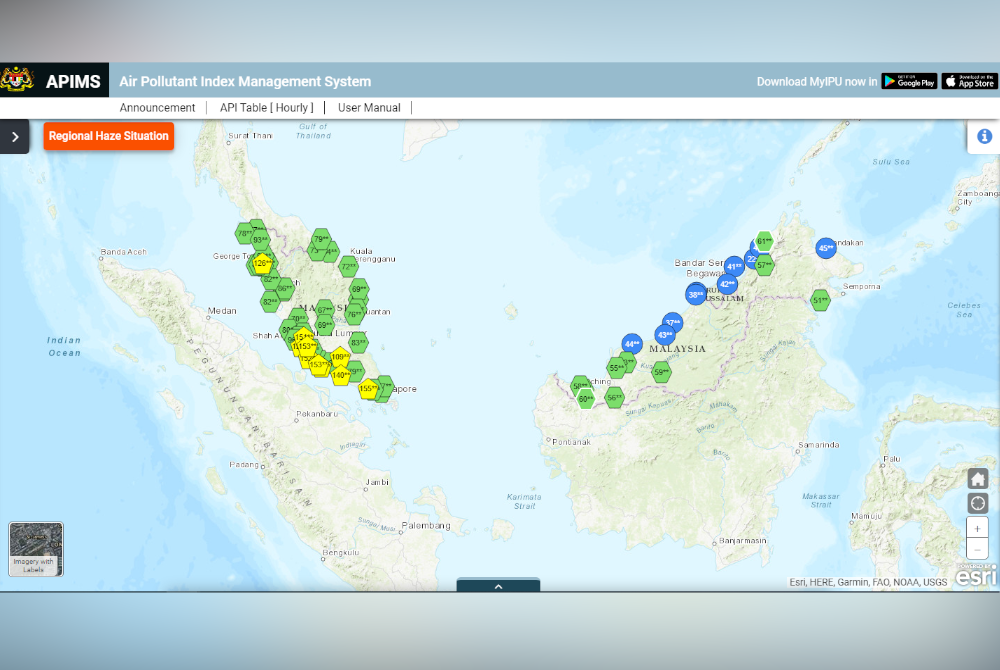Zoom out using the minus icon
This screenshot has width=1000, height=670.
click(977, 549)
